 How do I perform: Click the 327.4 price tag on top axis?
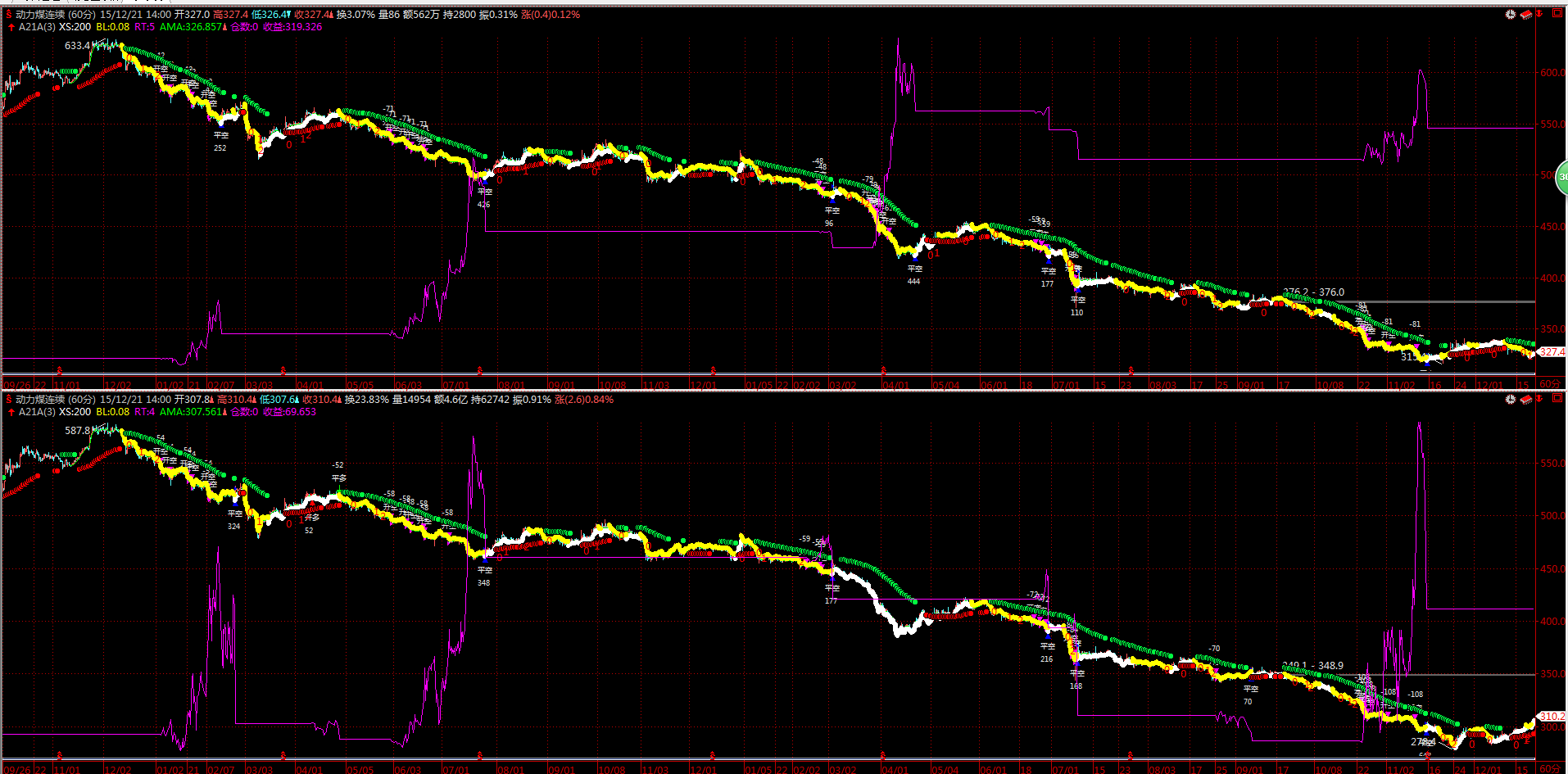[x=1551, y=352]
